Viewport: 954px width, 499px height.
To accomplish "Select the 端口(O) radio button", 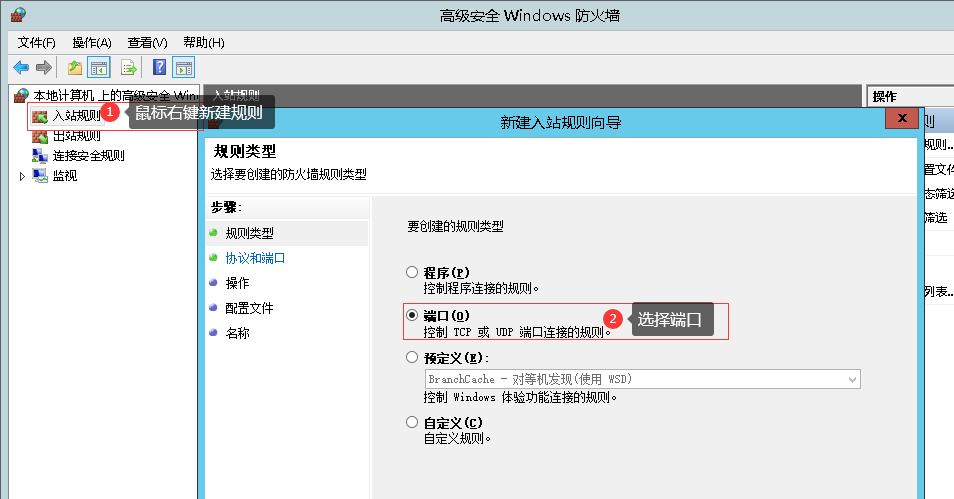I will (x=412, y=315).
